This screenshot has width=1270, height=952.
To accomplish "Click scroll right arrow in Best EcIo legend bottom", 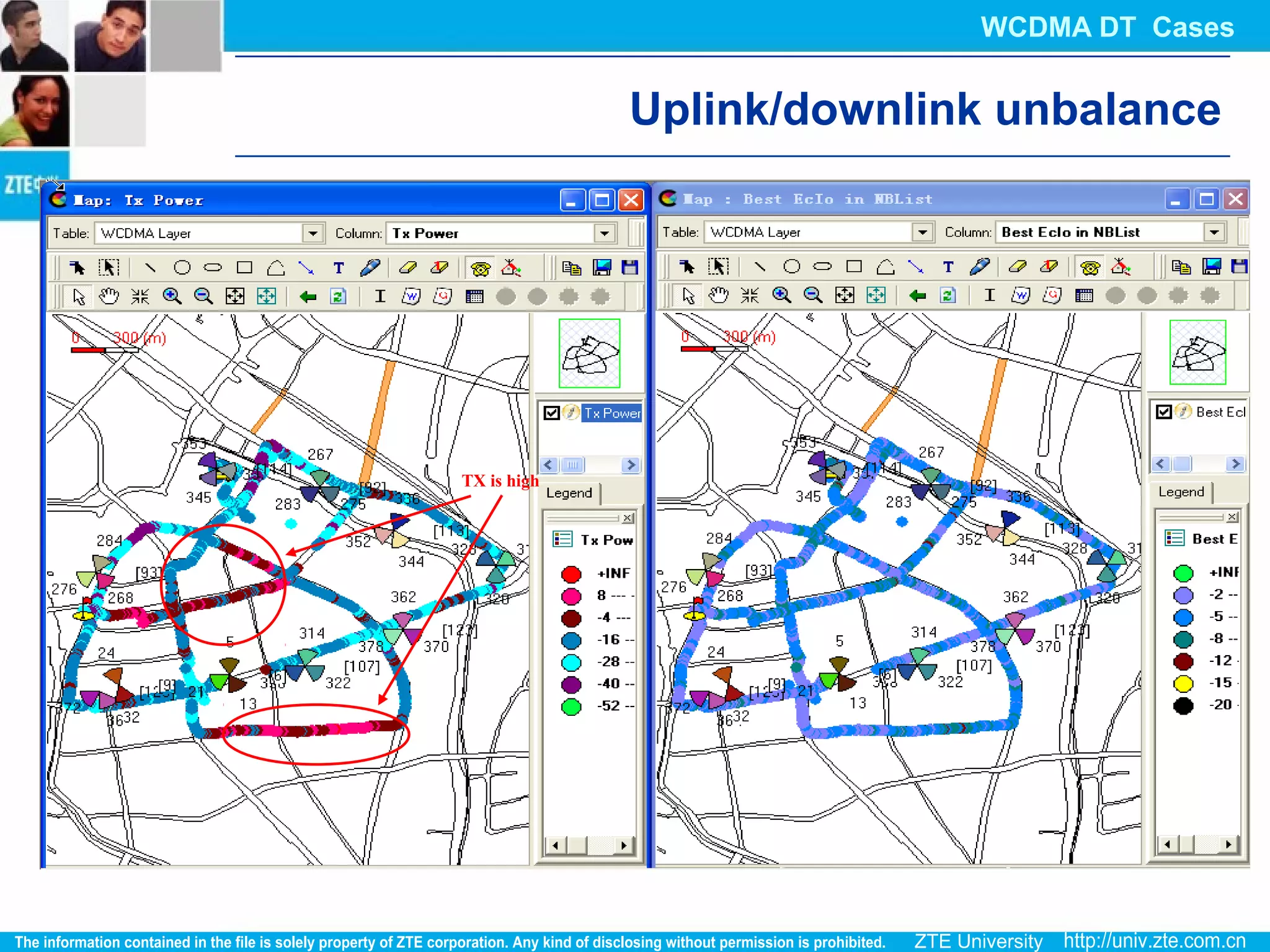I will coord(1228,844).
